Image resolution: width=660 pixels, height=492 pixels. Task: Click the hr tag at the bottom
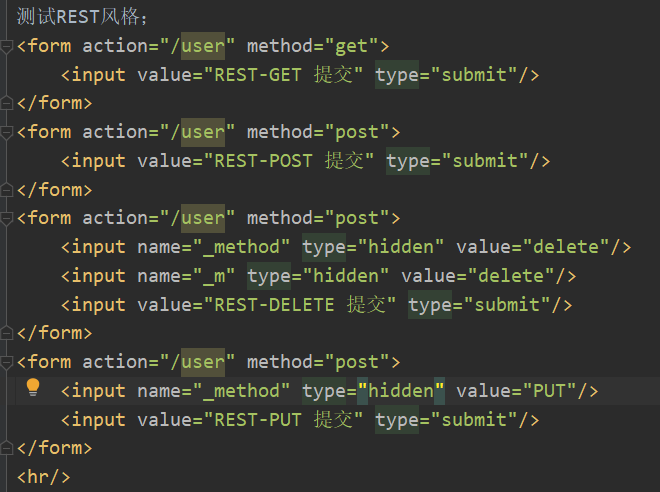[43, 477]
